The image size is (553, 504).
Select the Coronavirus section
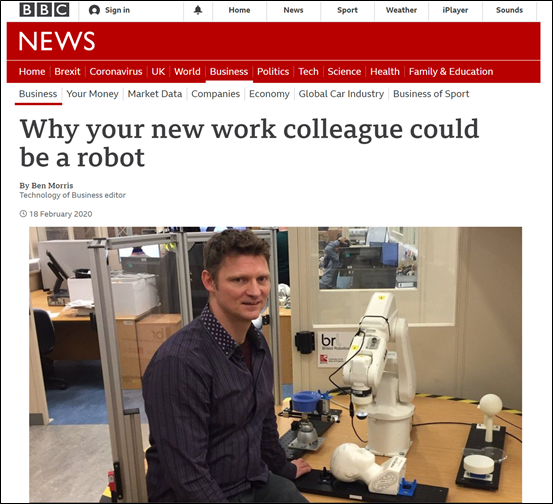coord(116,72)
